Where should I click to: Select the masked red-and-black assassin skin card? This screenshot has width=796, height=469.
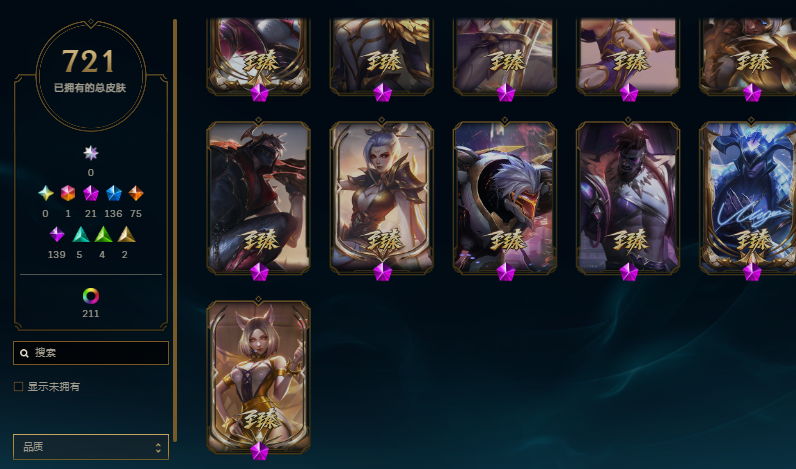coord(258,197)
